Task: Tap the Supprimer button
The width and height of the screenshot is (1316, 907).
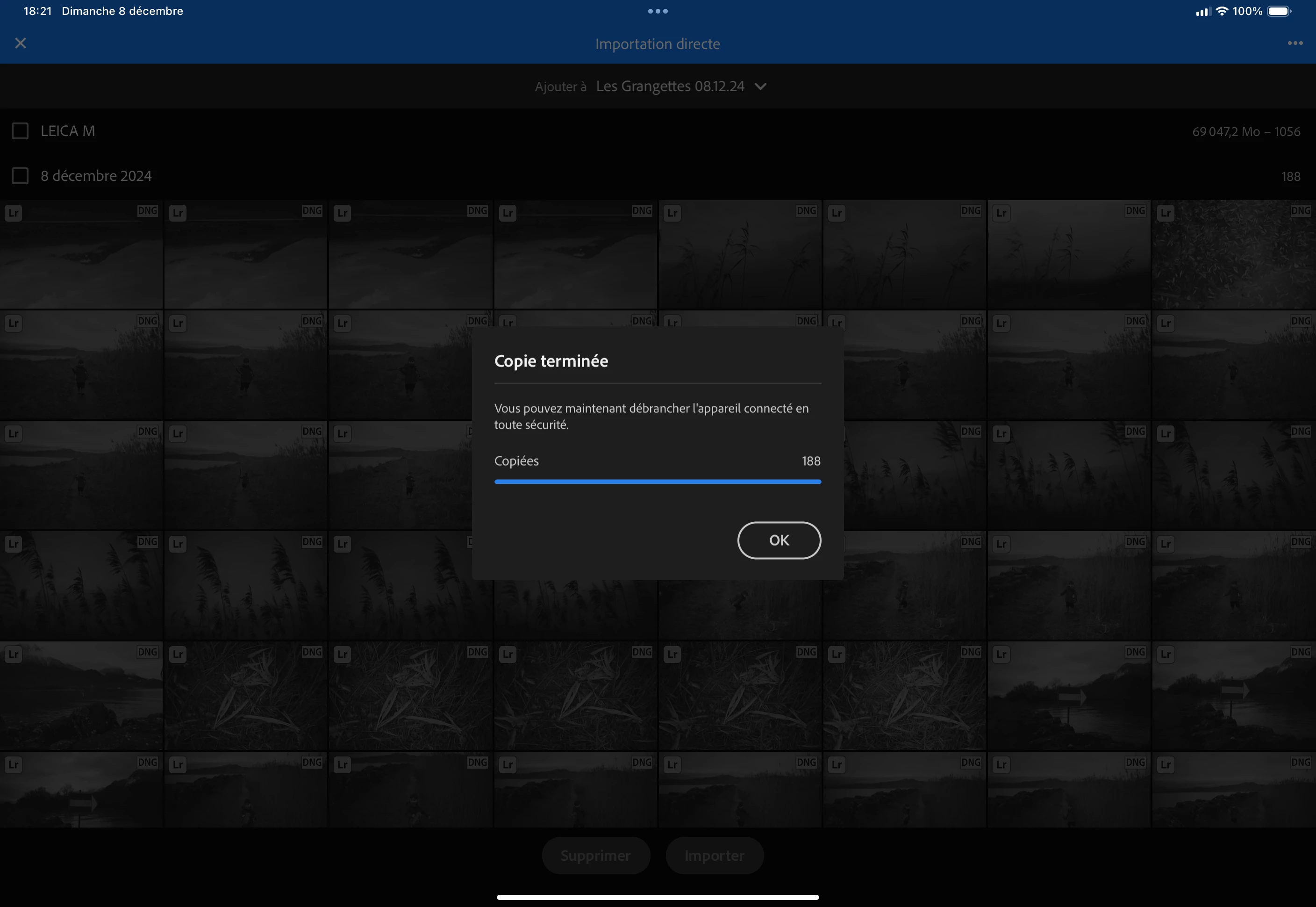Action: (595, 855)
